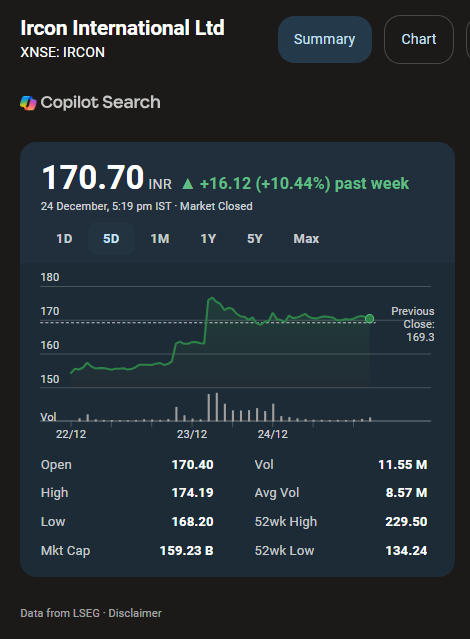The height and width of the screenshot is (639, 470).
Task: Click the Low value 168.20
Action: (192, 522)
